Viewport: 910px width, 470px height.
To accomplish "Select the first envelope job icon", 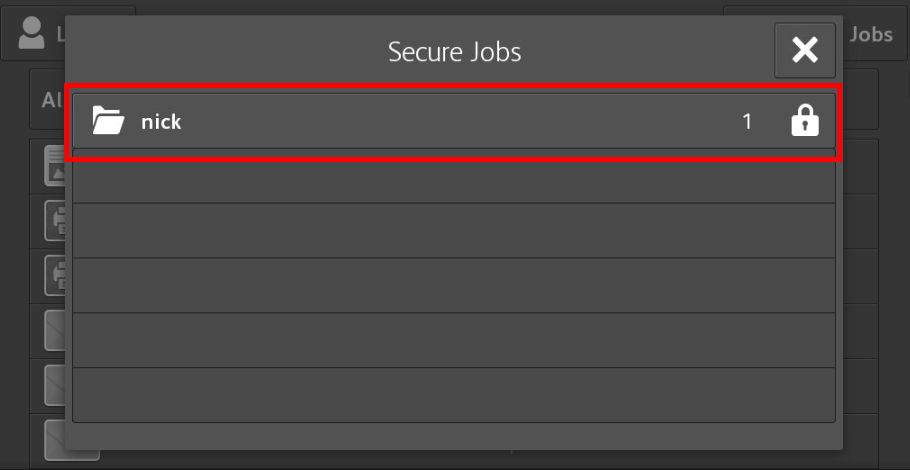I will coord(55,331).
